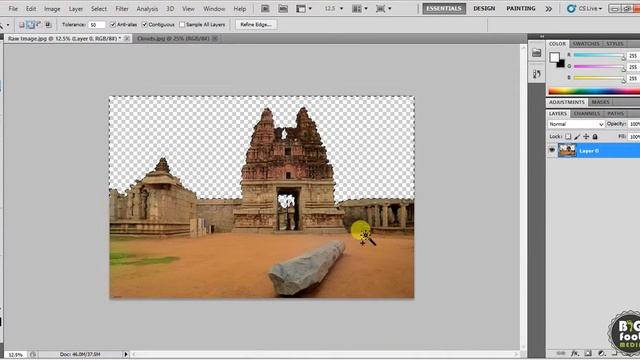Viewport: 640px width, 360px height.
Task: Open the Image menu
Action: 52,9
